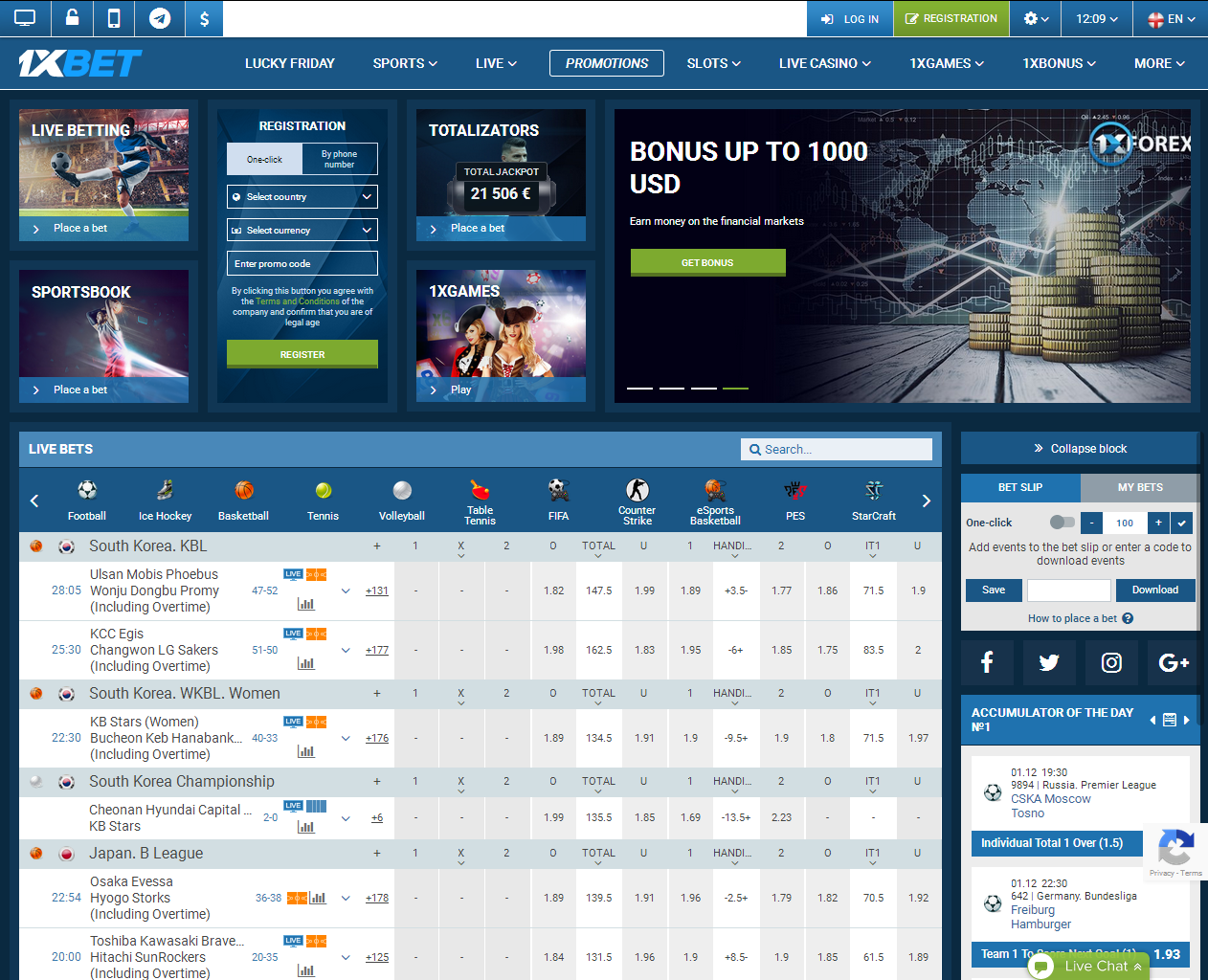Open the mobile phone apps icon
This screenshot has width=1208, height=980.
115,18
